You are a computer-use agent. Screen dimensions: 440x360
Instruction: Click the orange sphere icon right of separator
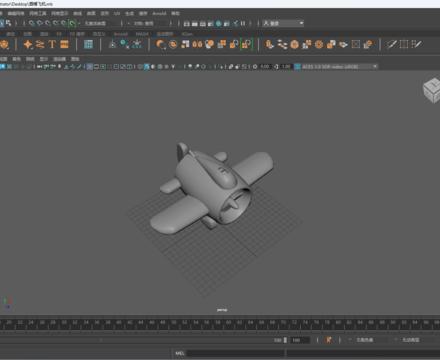[161, 44]
